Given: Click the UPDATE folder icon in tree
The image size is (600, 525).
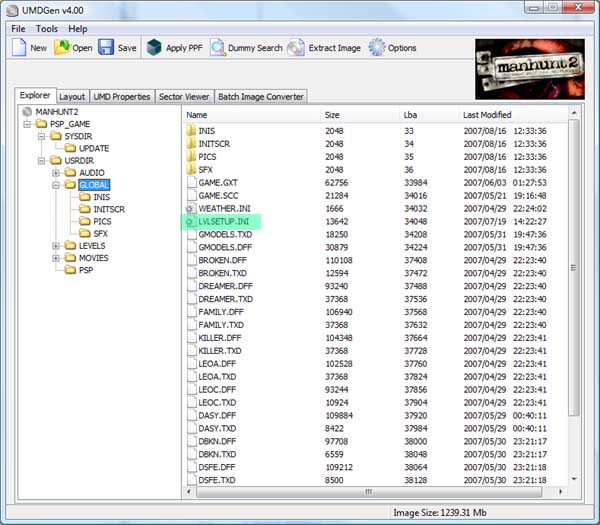Looking at the screenshot, I should tap(70, 148).
